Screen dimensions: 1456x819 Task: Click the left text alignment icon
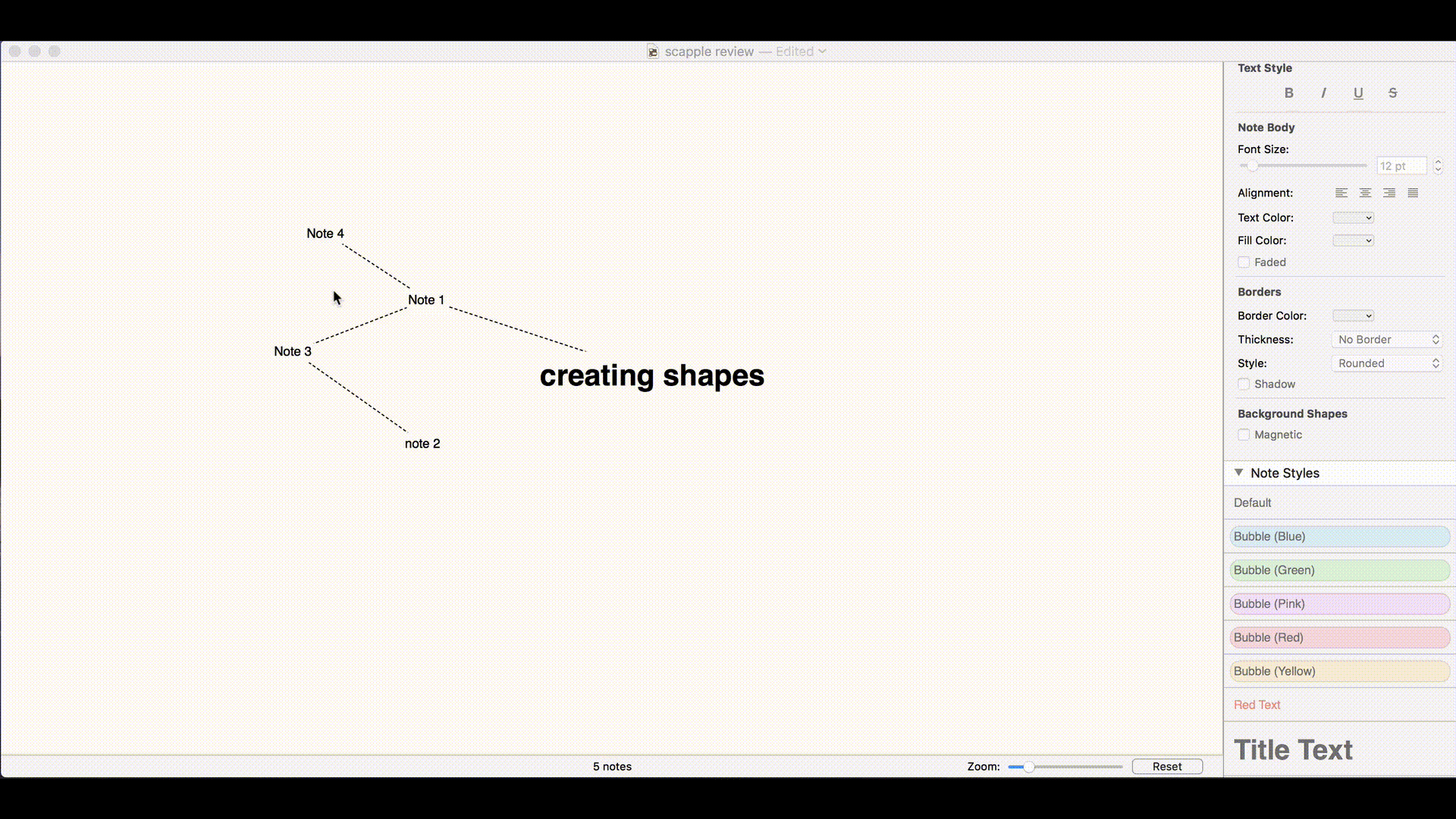click(x=1342, y=193)
